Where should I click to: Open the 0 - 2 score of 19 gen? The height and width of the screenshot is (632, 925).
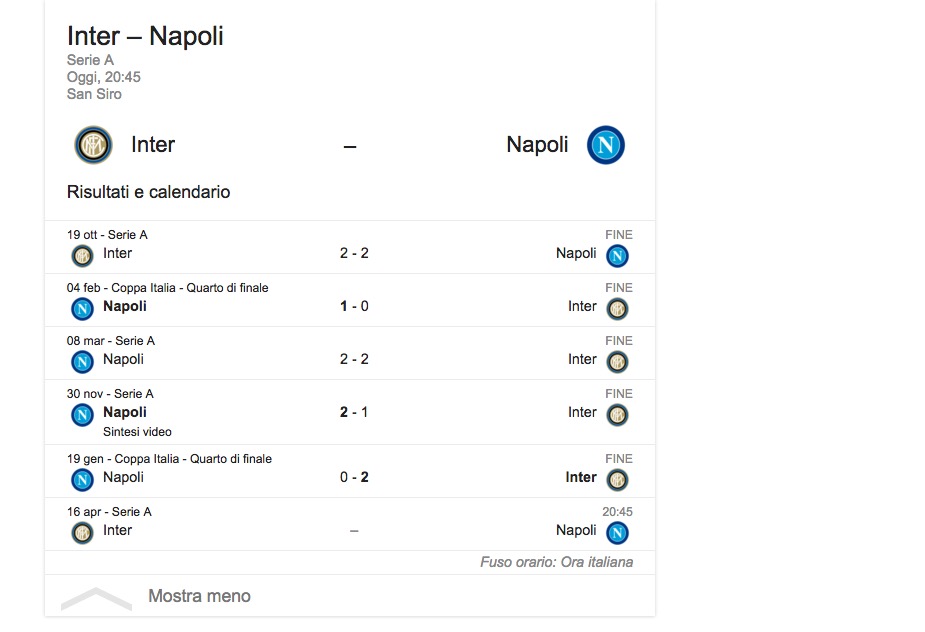(x=354, y=477)
